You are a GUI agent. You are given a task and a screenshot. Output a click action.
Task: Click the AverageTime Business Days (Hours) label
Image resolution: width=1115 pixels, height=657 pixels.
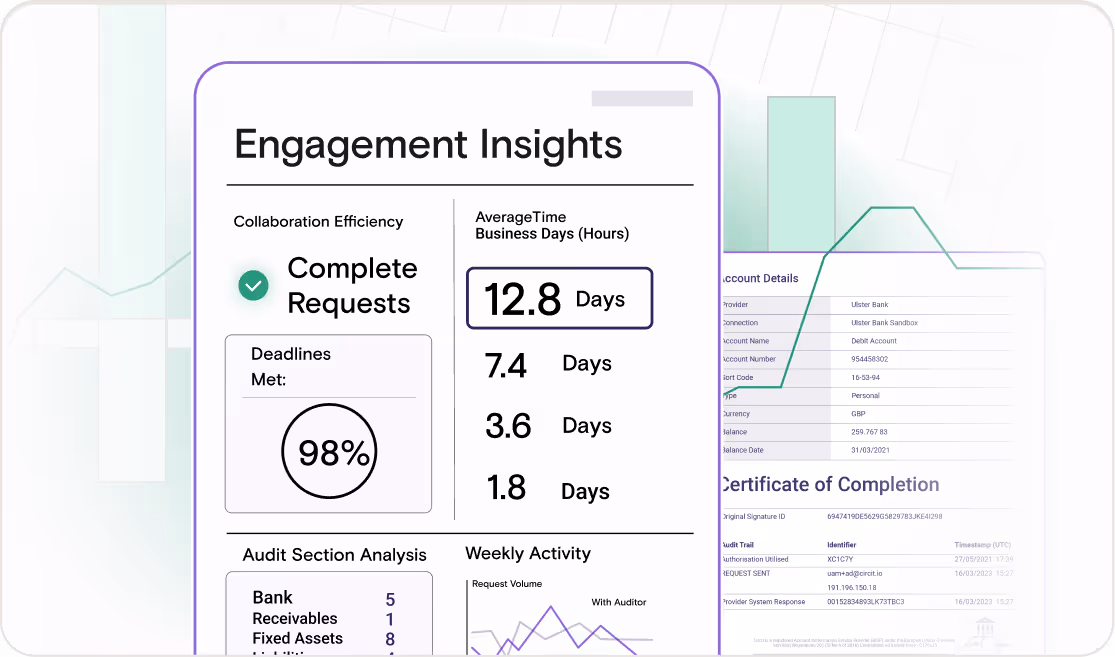tap(552, 225)
